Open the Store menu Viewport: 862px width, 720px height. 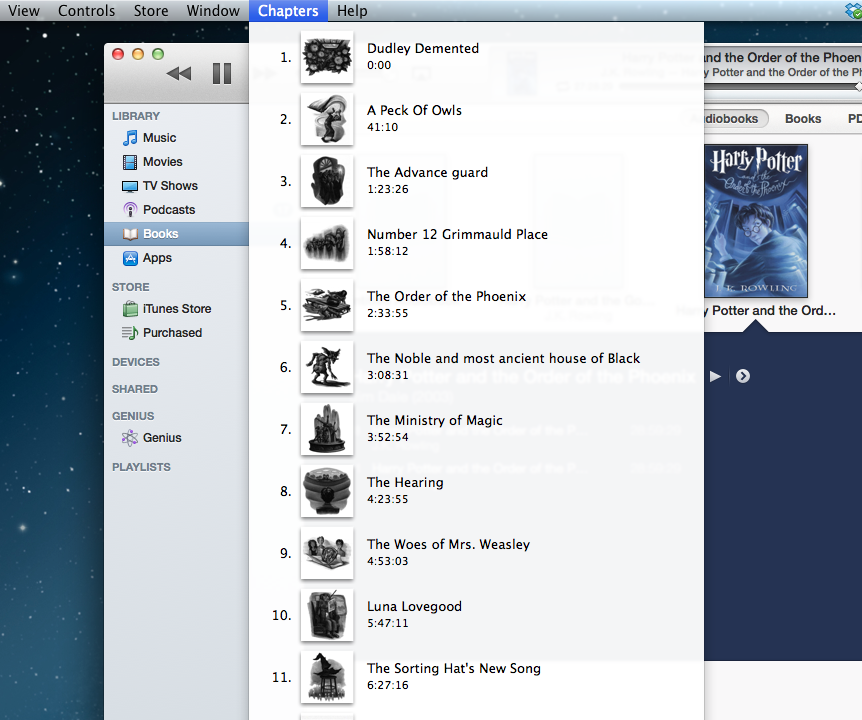tap(151, 10)
